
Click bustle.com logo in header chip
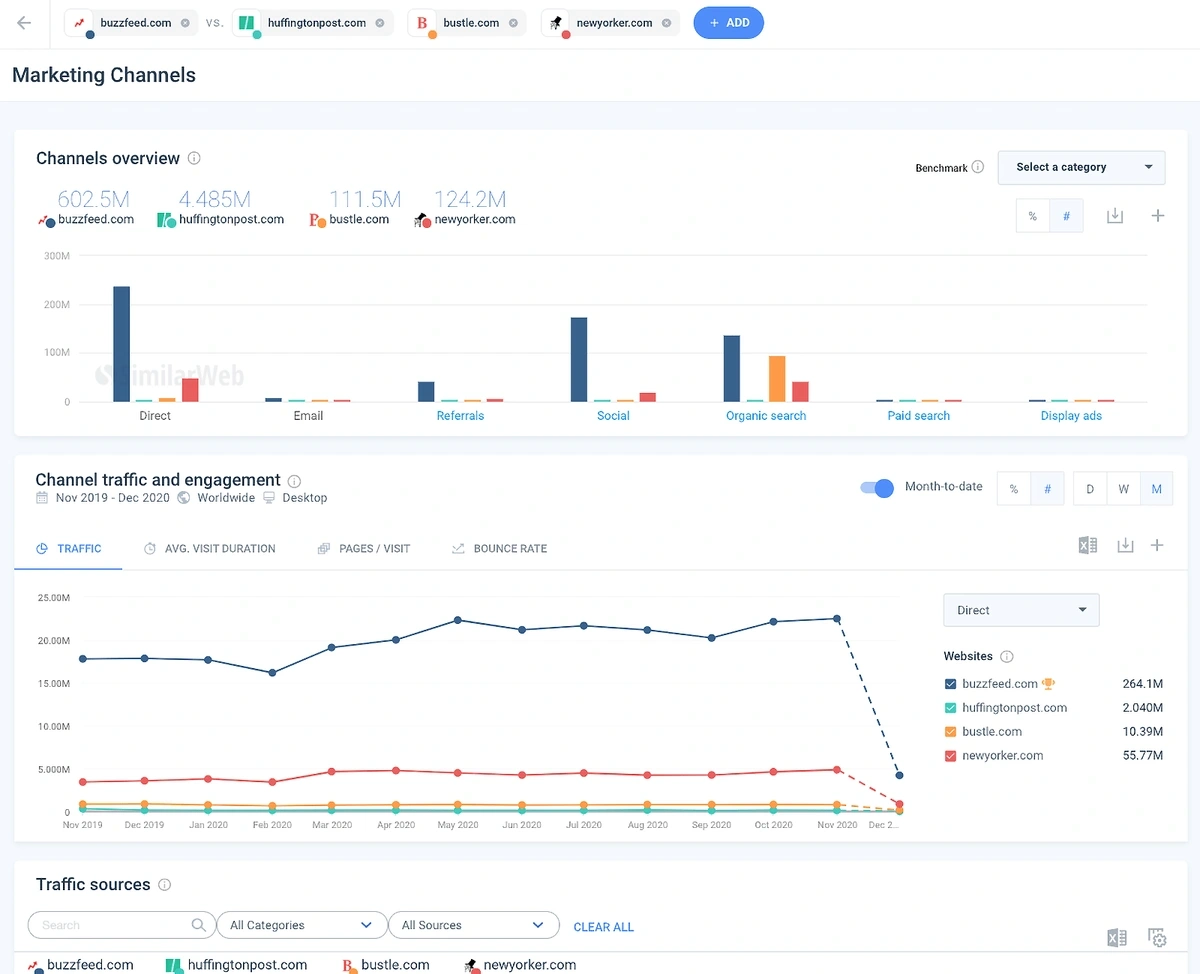pyautogui.click(x=423, y=23)
